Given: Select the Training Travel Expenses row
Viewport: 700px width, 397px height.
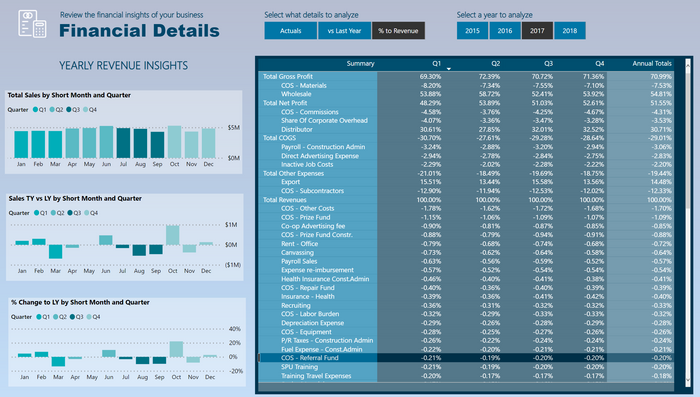Looking at the screenshot, I should (x=466, y=376).
